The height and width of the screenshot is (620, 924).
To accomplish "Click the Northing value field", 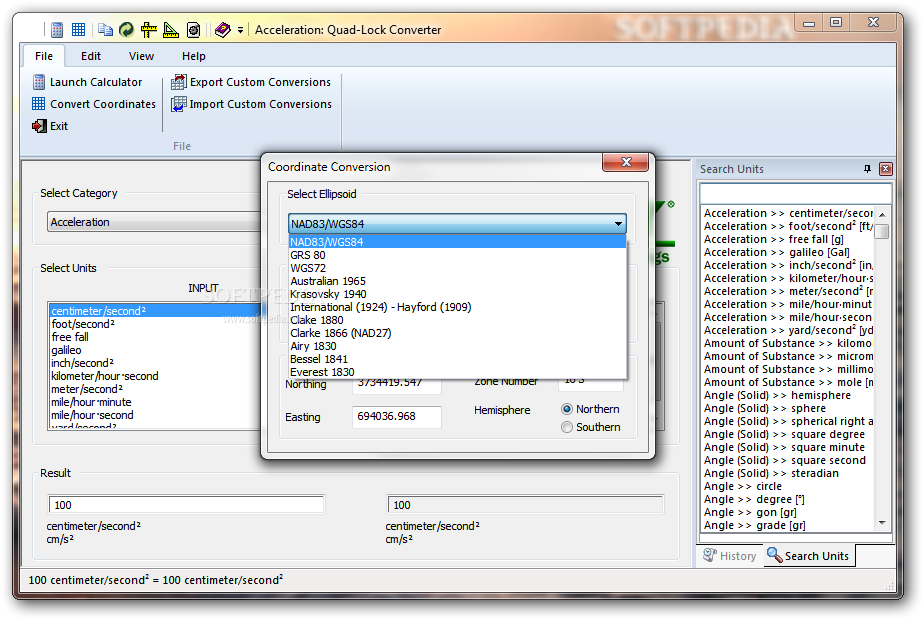I will [397, 386].
